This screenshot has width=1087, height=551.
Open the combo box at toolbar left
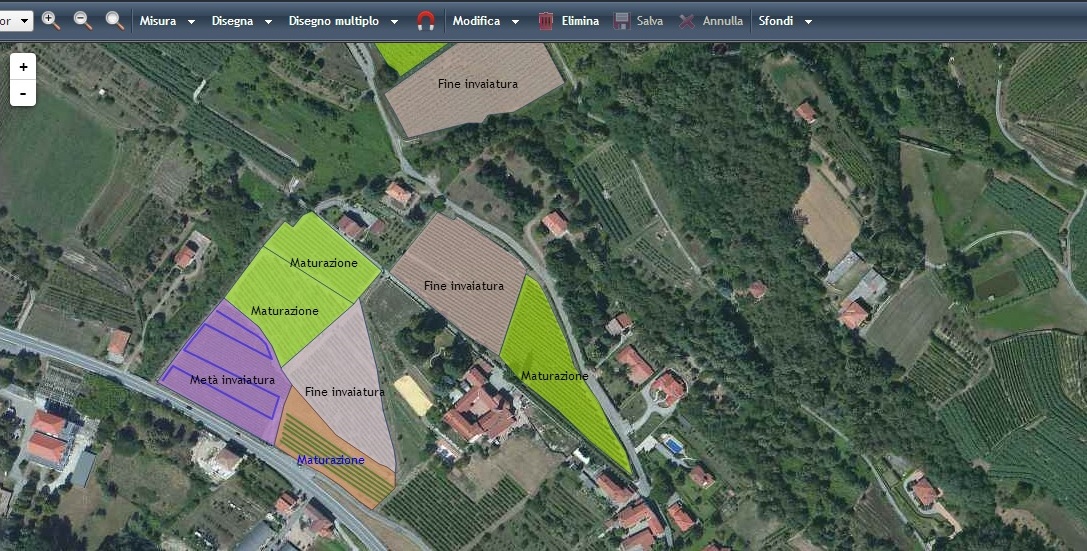point(16,21)
